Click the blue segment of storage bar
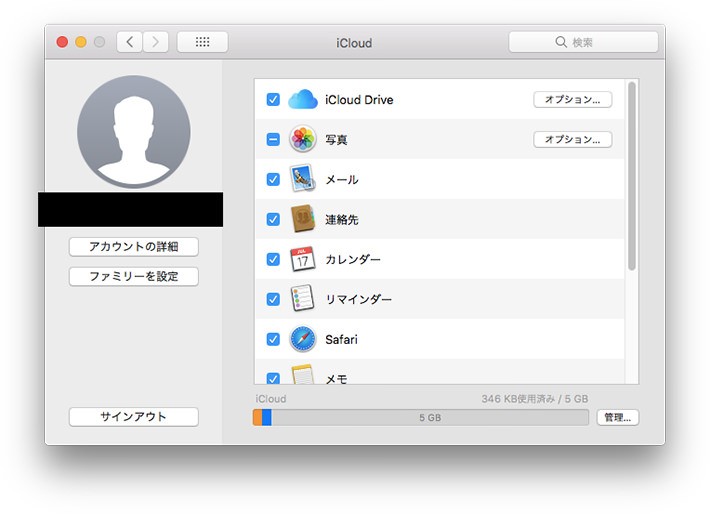This screenshot has height=514, width=710. point(267,417)
